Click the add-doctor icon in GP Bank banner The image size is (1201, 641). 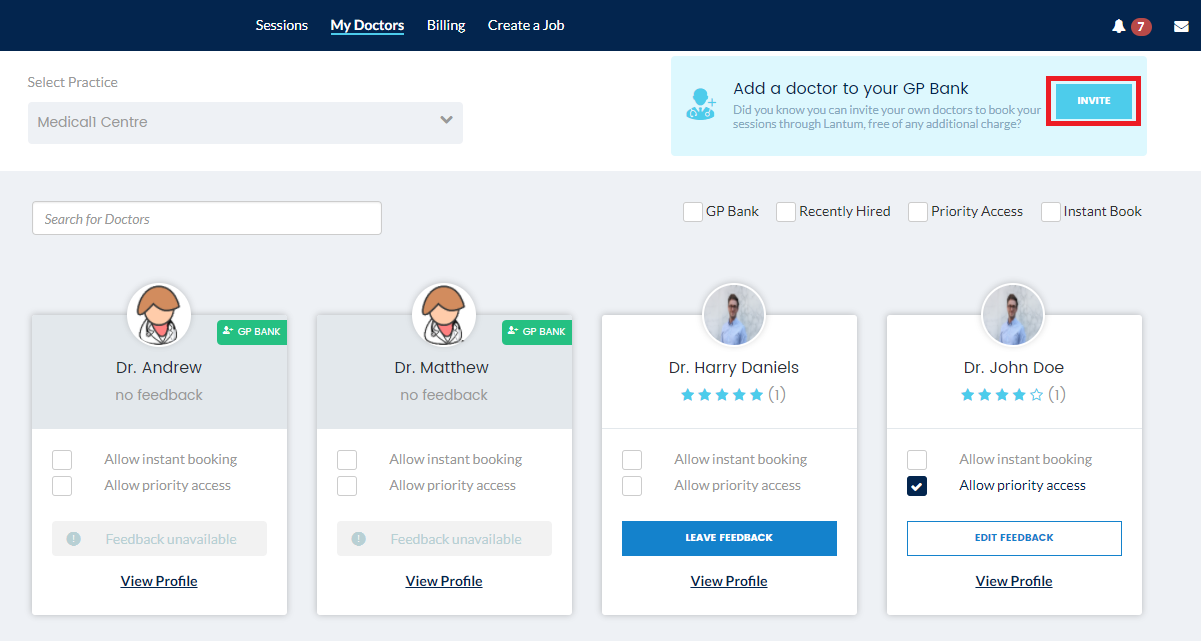point(701,105)
